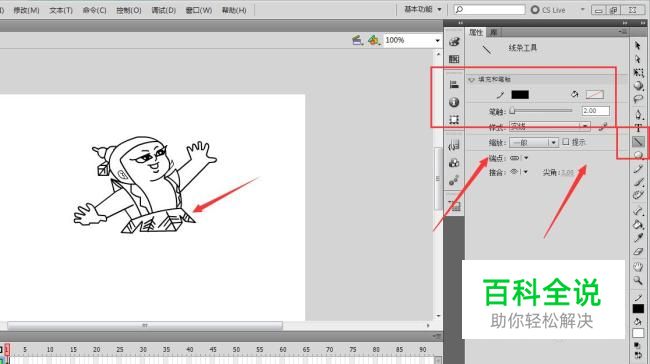Click the timeline playhead at frame 1
650x364 pixels.
[7, 350]
